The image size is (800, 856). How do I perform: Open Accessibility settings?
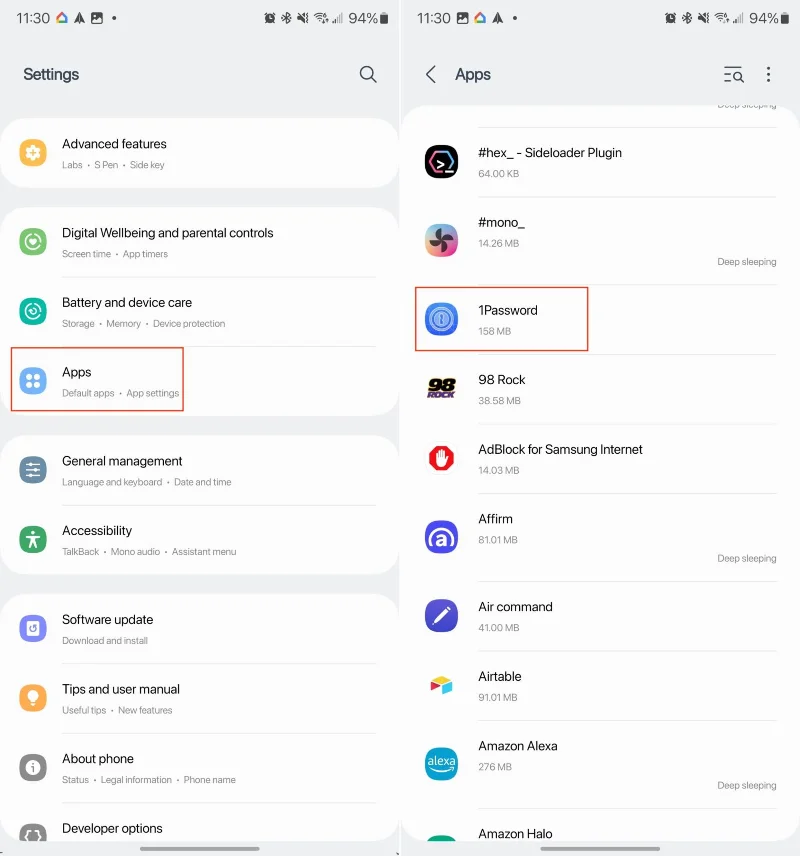97,539
